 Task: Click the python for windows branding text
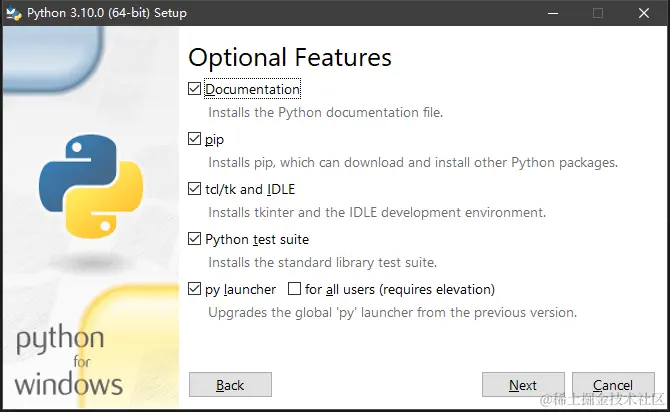point(69,361)
